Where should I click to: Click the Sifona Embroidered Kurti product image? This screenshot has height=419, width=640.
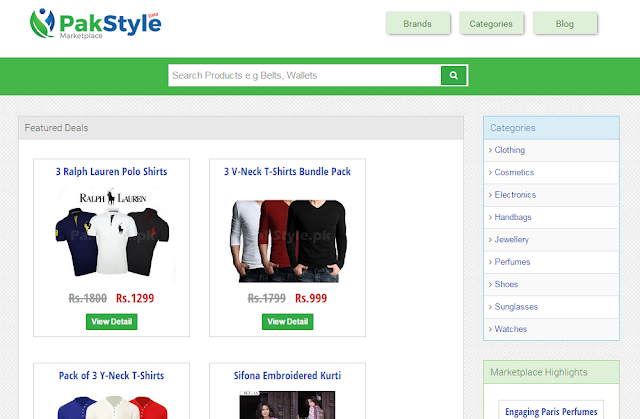(287, 405)
